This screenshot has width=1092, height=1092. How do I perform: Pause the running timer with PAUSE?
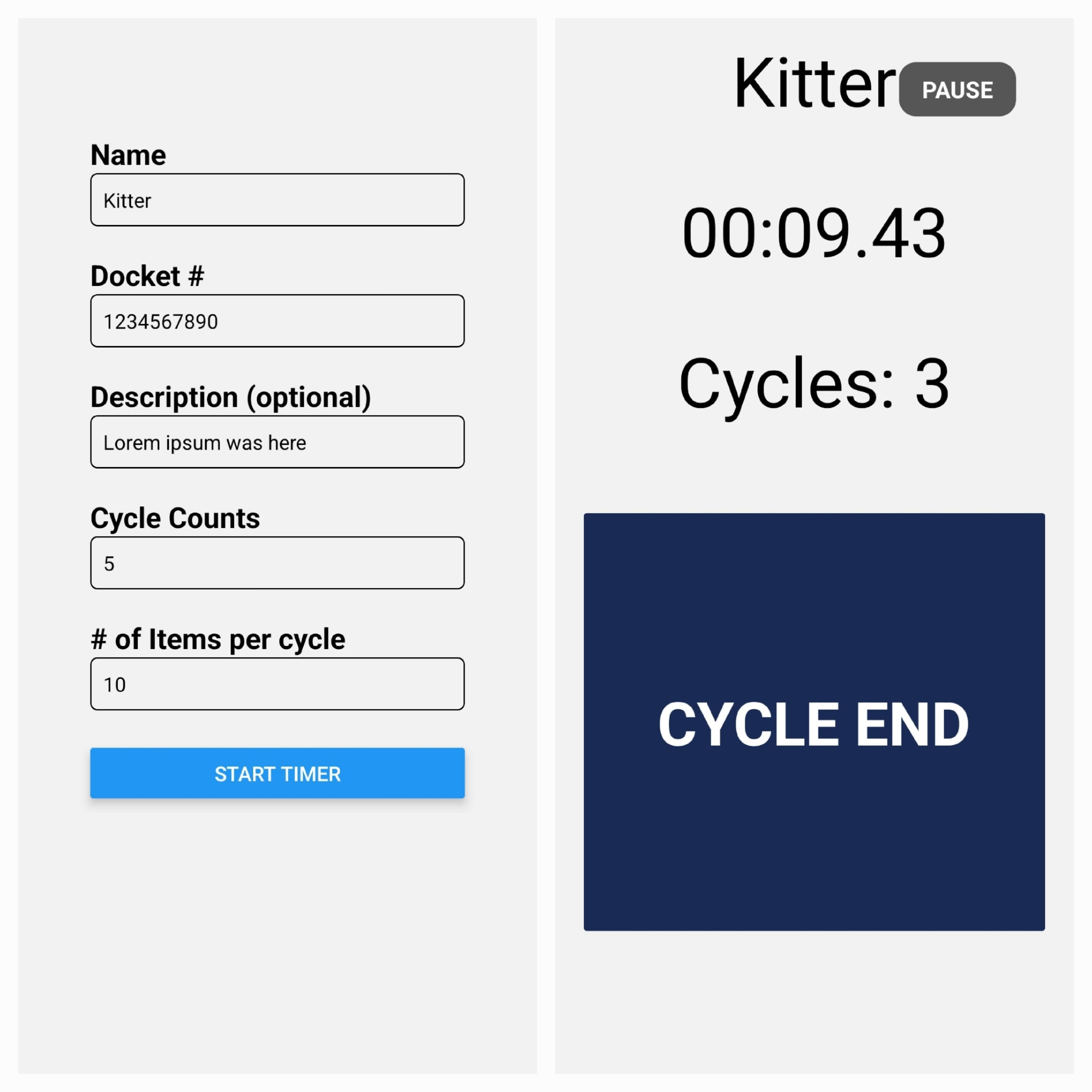point(957,89)
